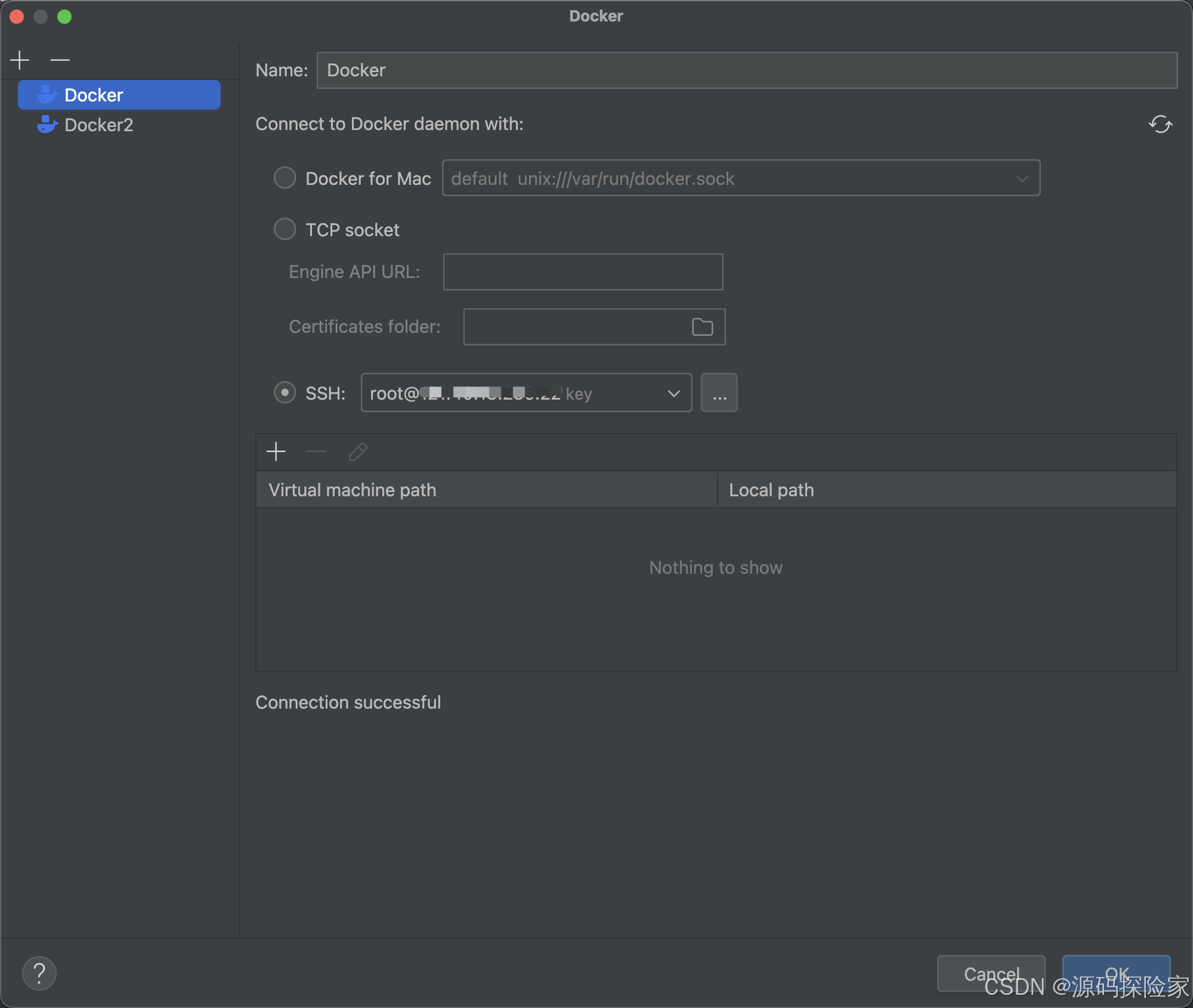
Task: Remove the selected Docker configuration
Action: 60,60
